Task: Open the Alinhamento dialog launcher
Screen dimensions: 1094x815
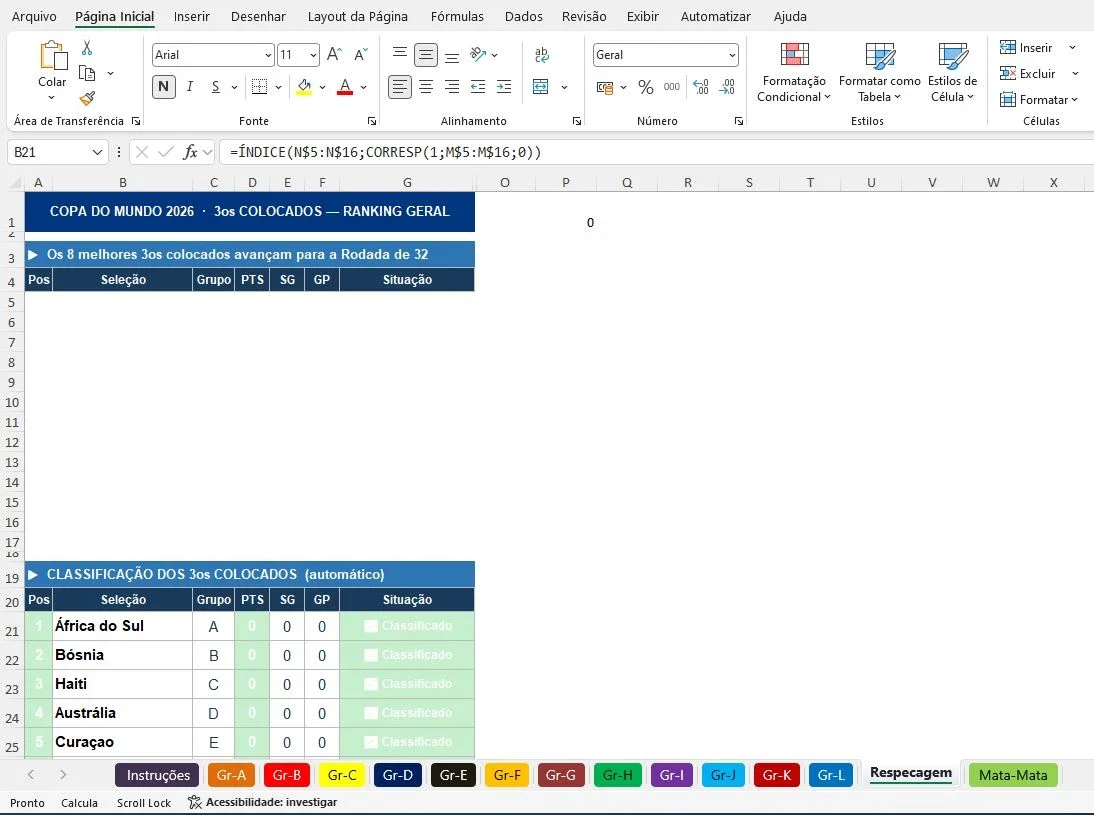Action: (x=577, y=121)
